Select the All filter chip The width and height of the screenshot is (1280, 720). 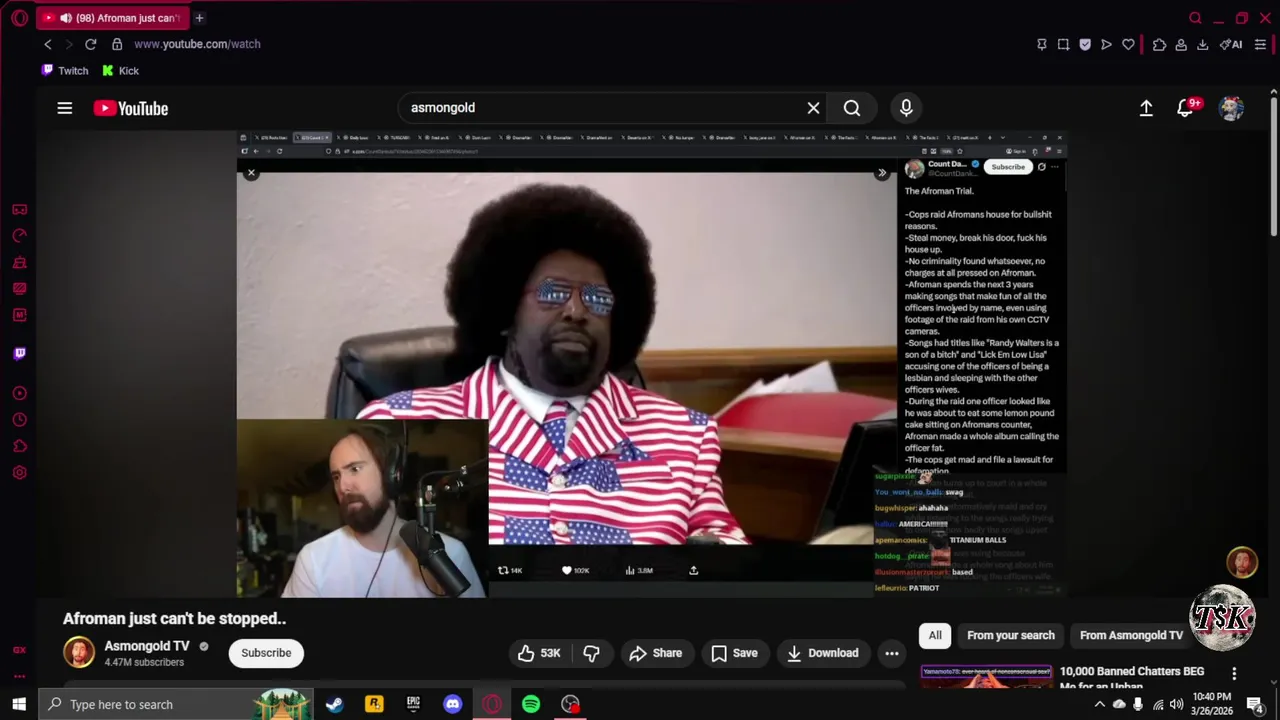(x=935, y=635)
